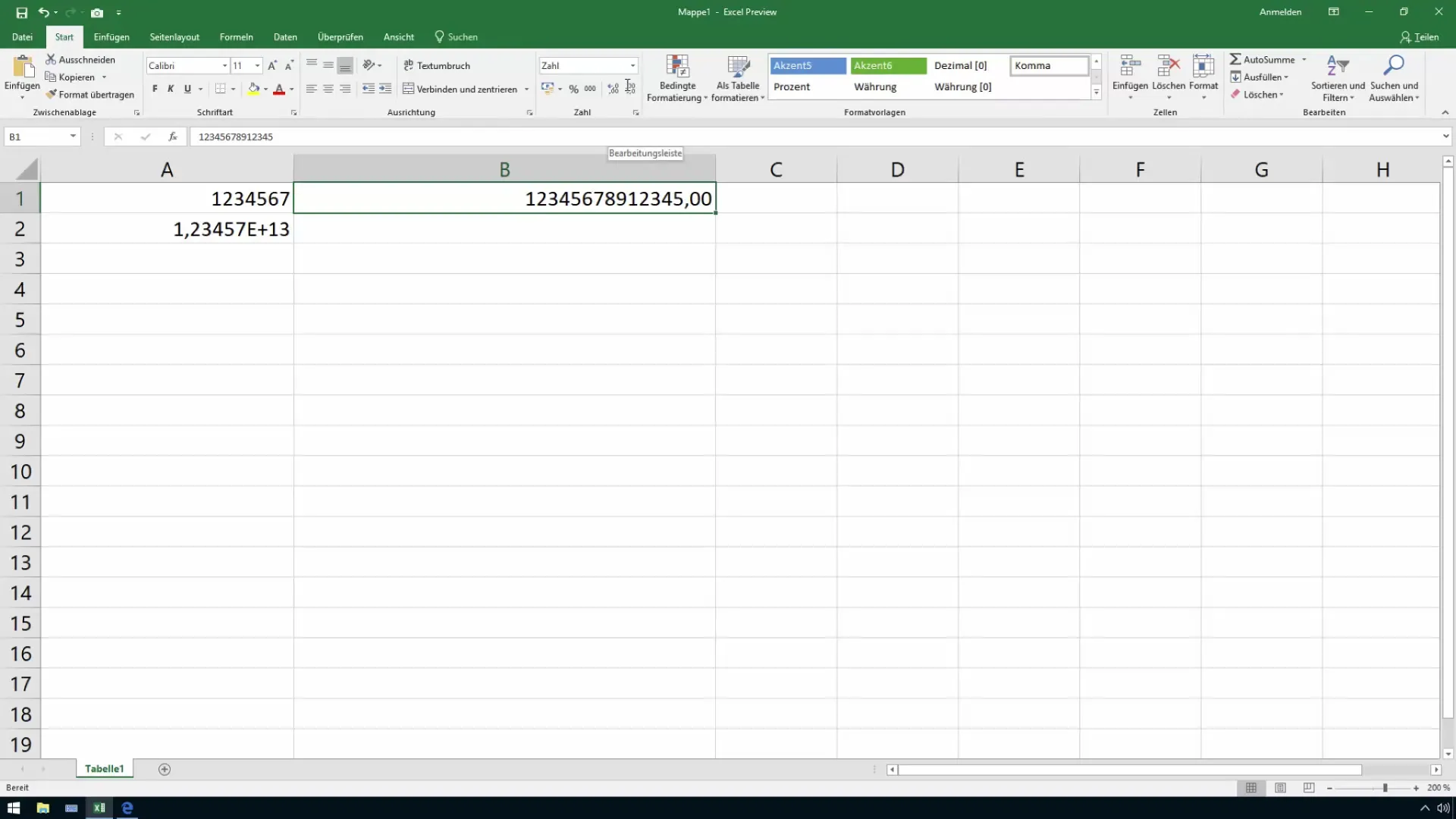
Task: Align text to bottom of cell
Action: pyautogui.click(x=345, y=65)
